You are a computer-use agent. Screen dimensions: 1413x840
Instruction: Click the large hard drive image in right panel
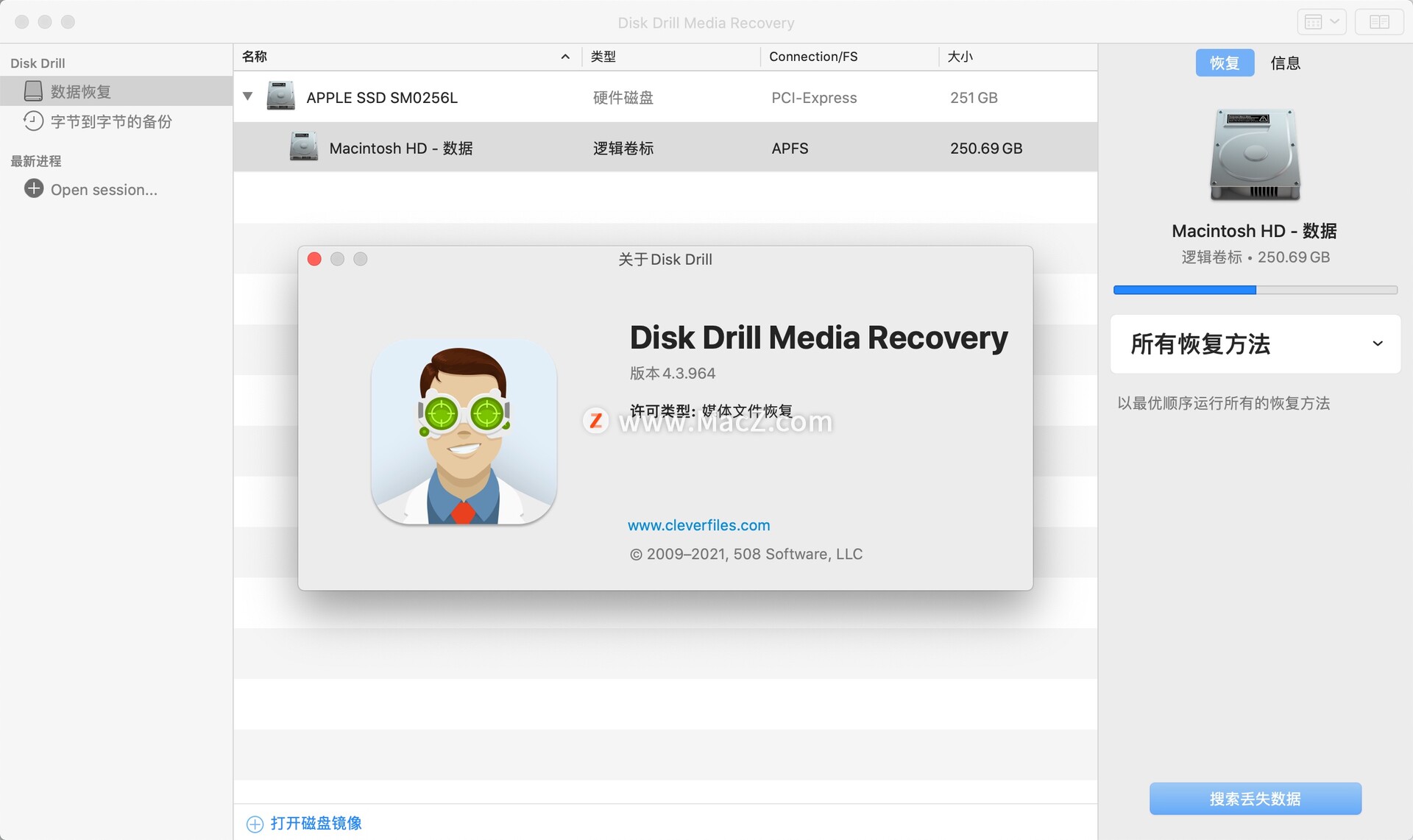coord(1255,155)
